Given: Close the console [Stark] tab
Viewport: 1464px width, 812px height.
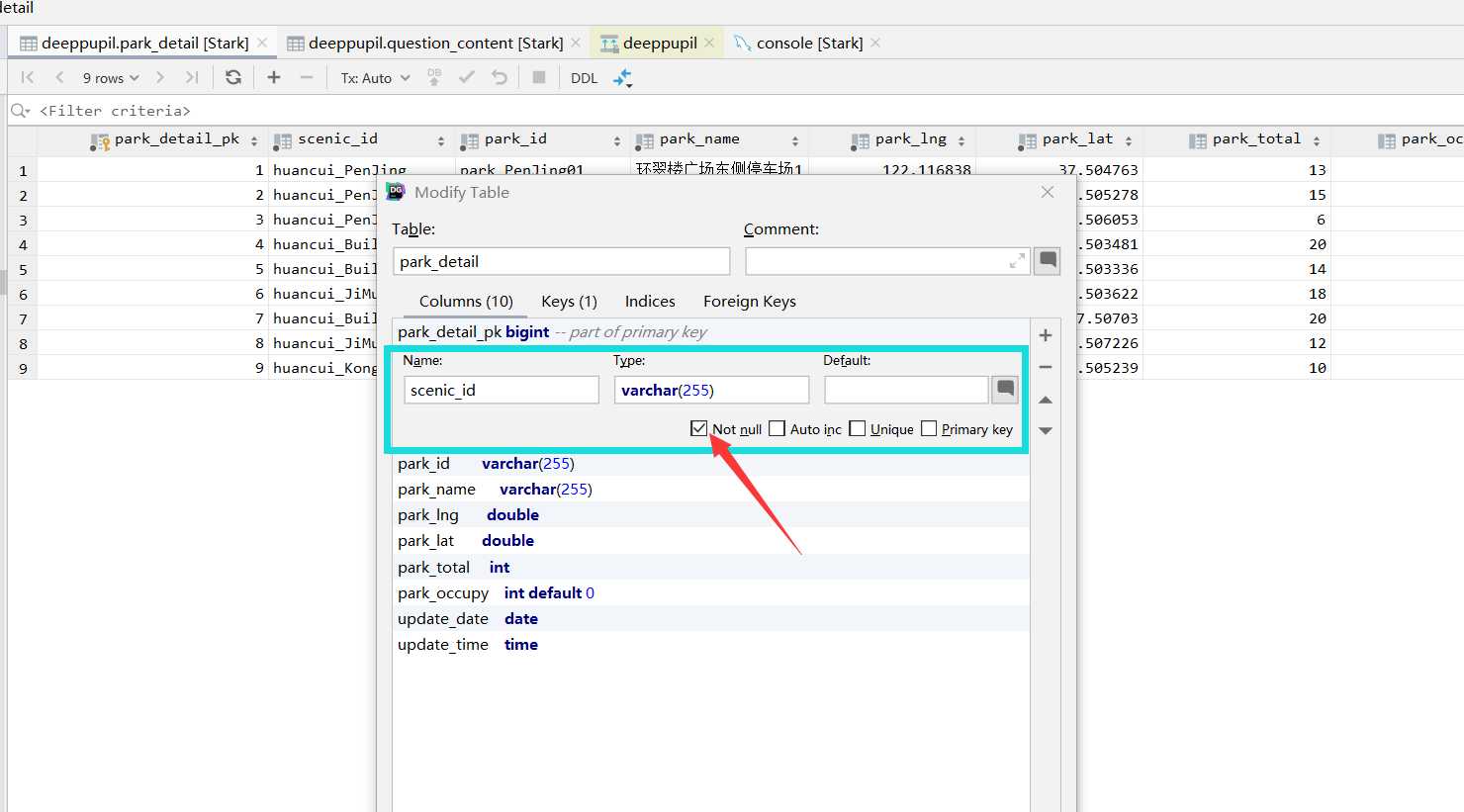Looking at the screenshot, I should tap(875, 43).
